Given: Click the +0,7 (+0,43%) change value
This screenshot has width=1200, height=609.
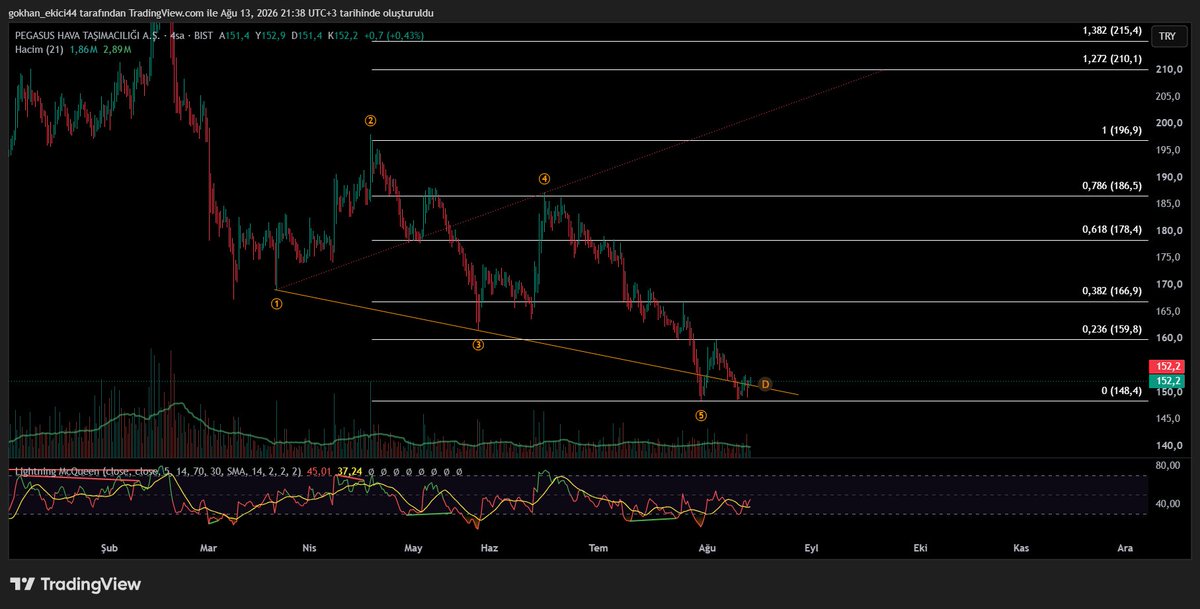Looking at the screenshot, I should click(x=395, y=34).
